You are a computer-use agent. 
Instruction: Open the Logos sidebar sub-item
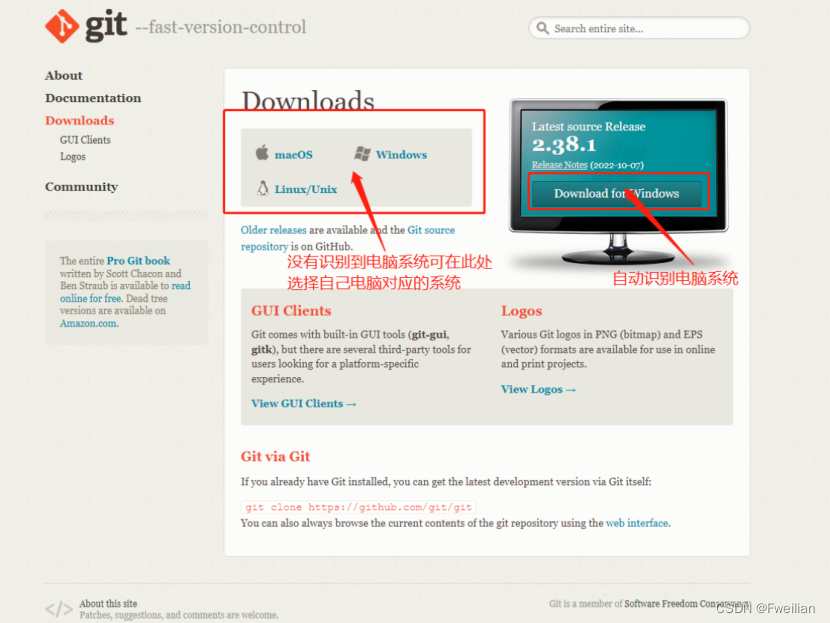[73, 157]
